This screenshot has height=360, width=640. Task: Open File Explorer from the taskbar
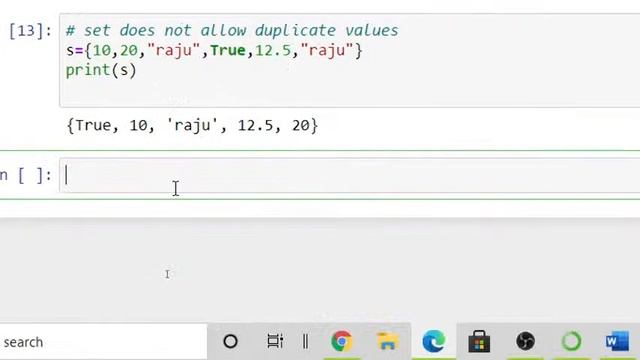point(387,341)
